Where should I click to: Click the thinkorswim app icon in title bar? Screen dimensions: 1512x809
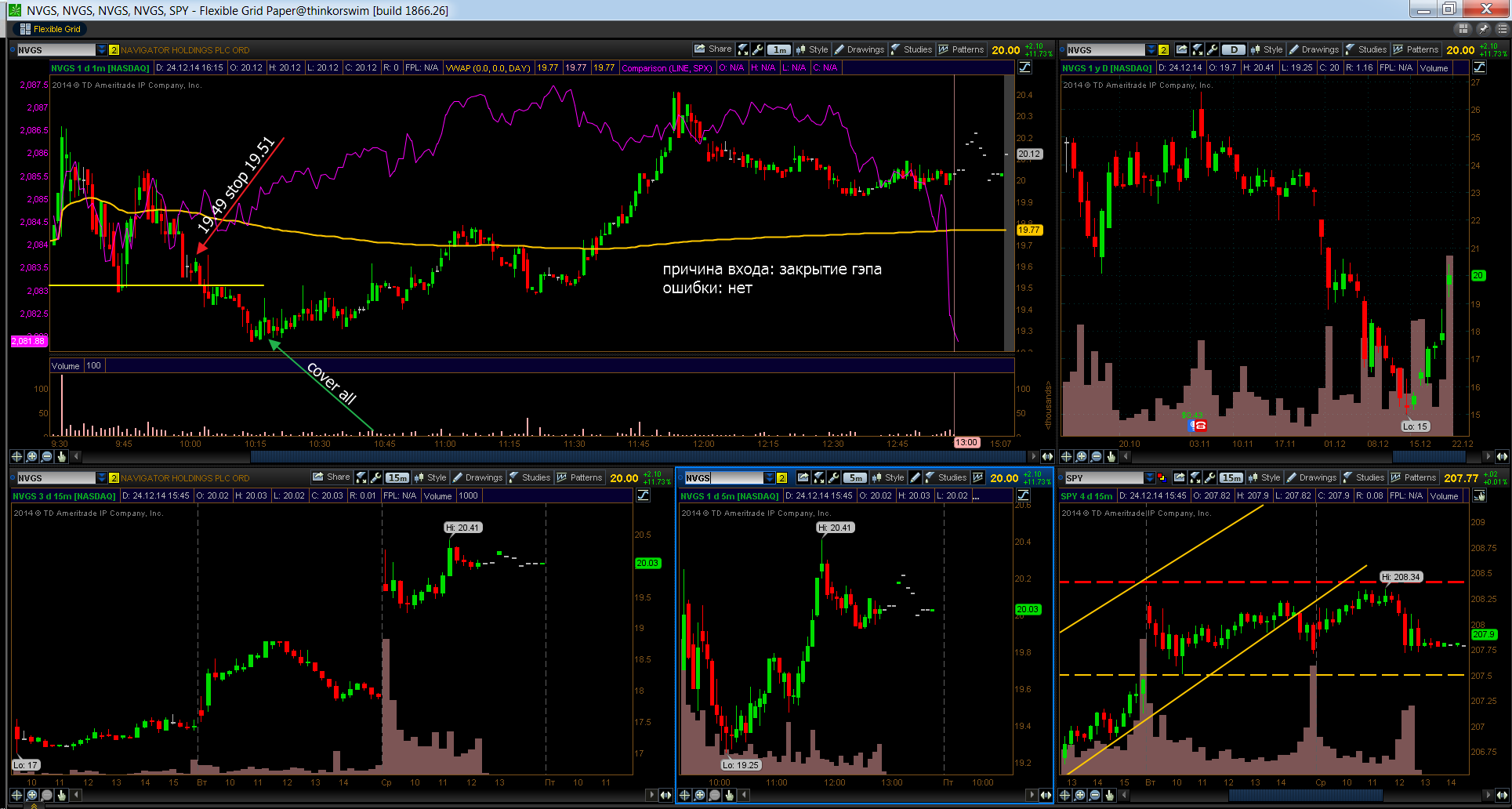15,10
